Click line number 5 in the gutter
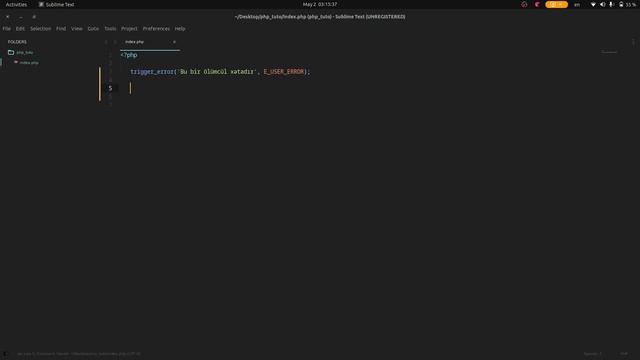Screen dimensions: 640x360 110,88
